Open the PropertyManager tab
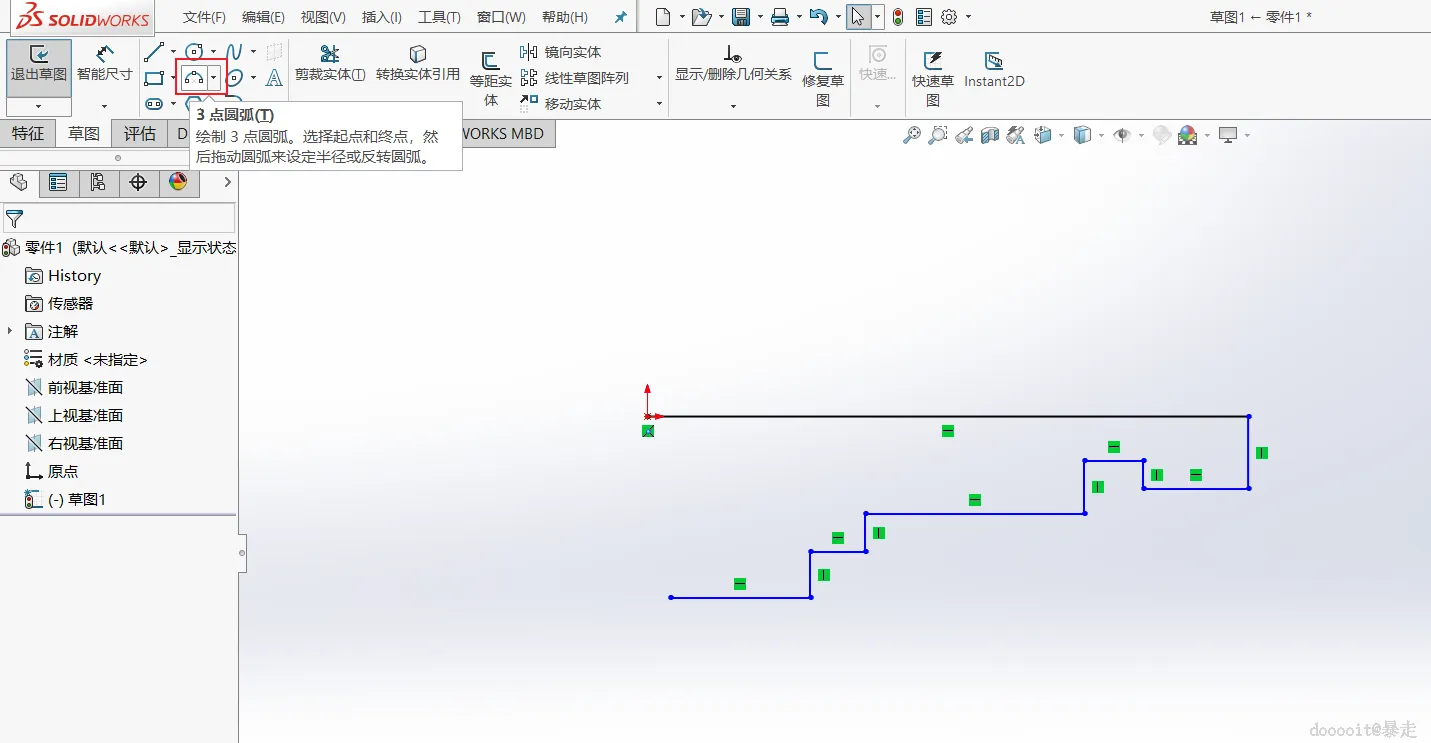This screenshot has height=743, width=1431. pyautogui.click(x=58, y=182)
